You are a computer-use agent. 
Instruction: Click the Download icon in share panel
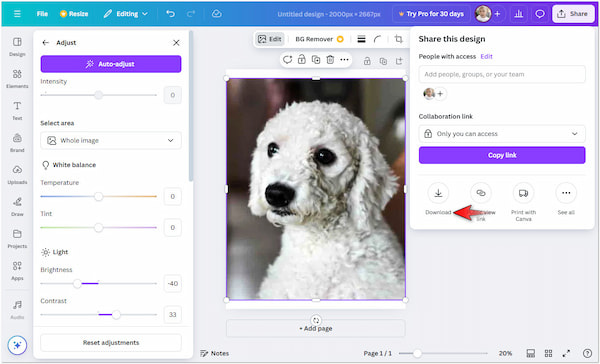click(438, 193)
